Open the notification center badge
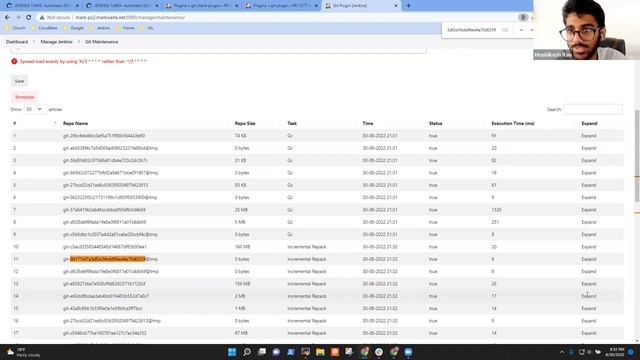Image resolution: width=640 pixels, height=360 pixels. point(631,352)
